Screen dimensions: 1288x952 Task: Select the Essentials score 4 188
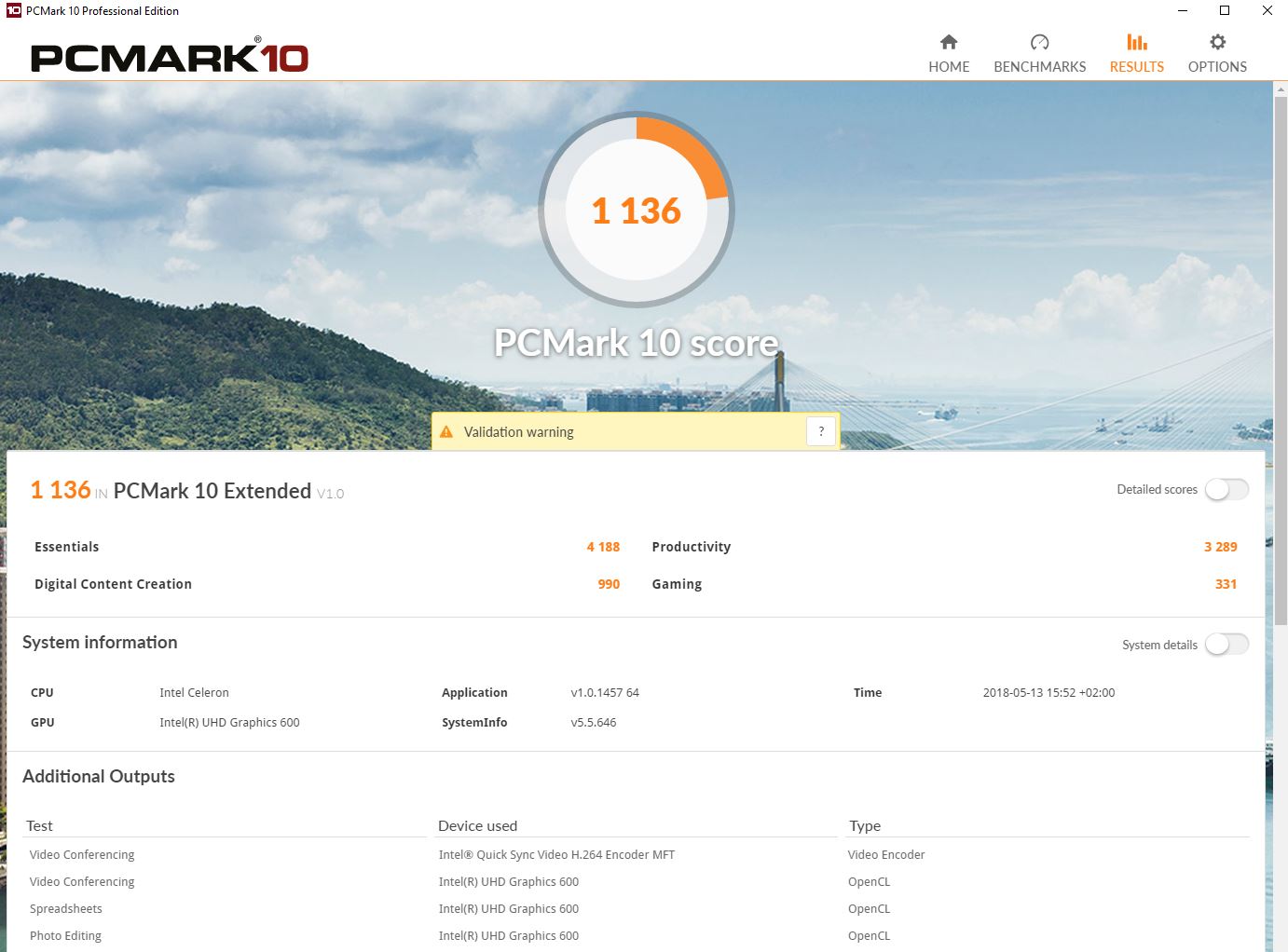coord(603,547)
